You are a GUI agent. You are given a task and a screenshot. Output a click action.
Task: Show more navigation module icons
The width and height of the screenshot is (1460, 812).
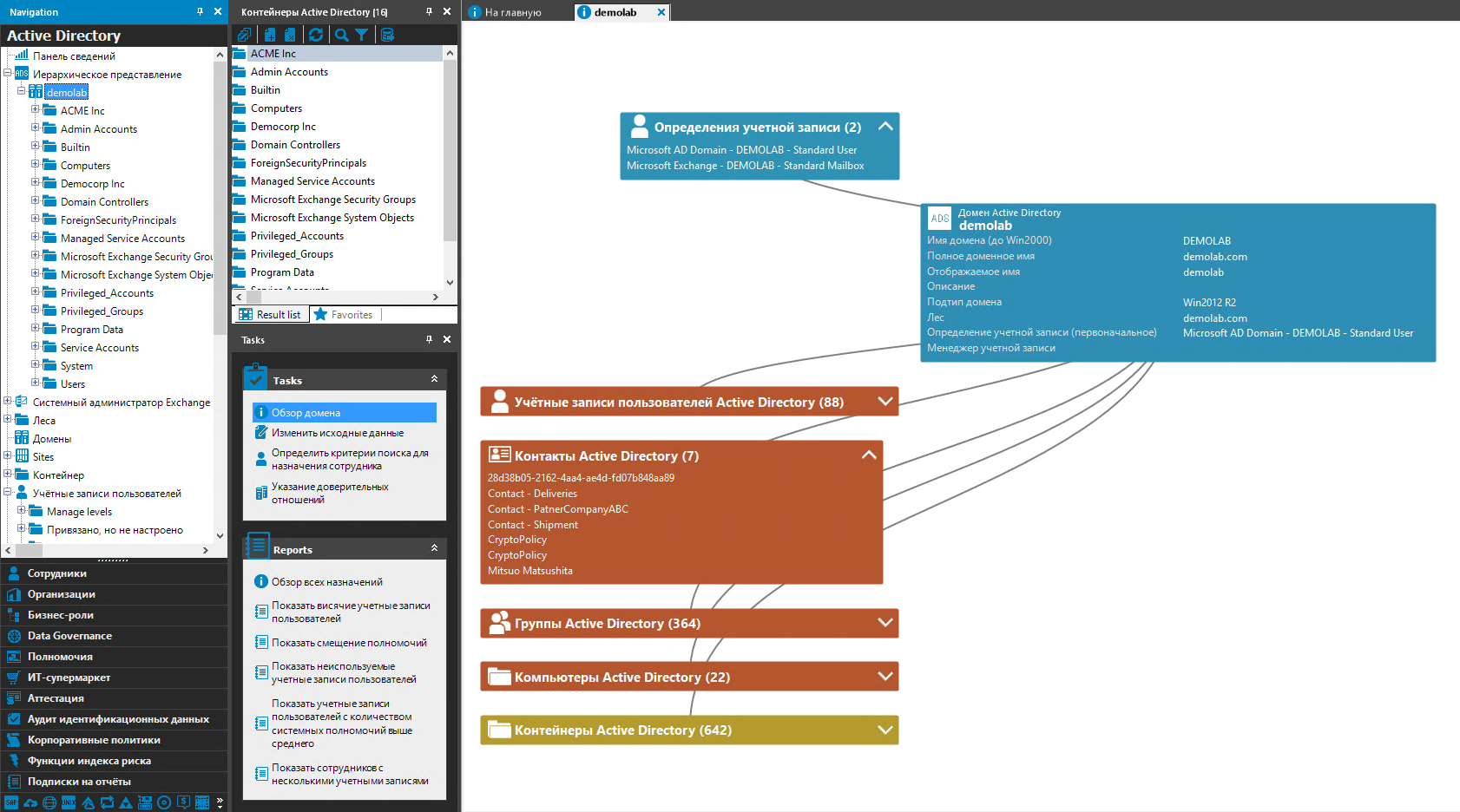tap(220, 802)
